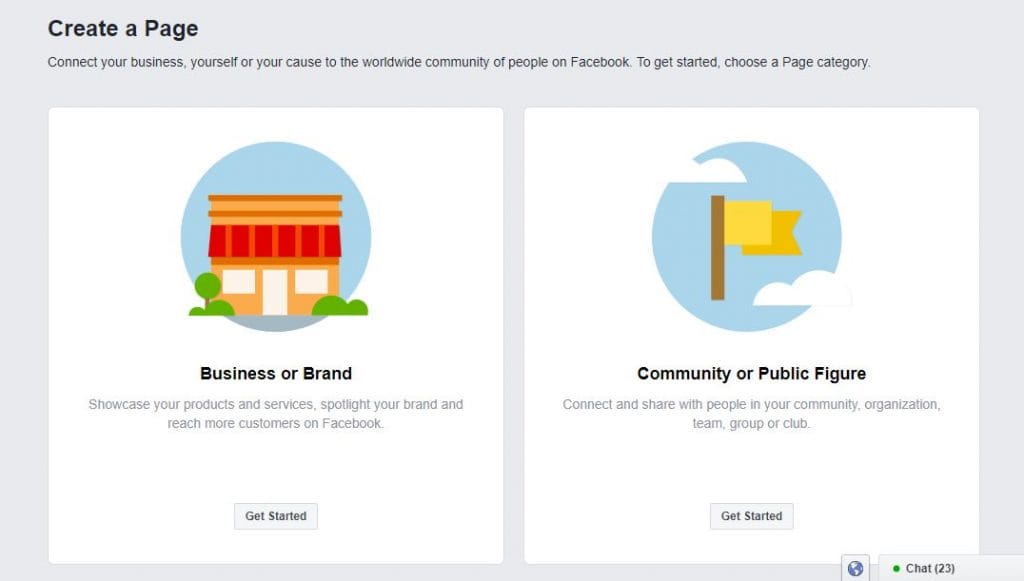The height and width of the screenshot is (581, 1024).
Task: Click the yellow flag illustration
Action: pos(763,227)
